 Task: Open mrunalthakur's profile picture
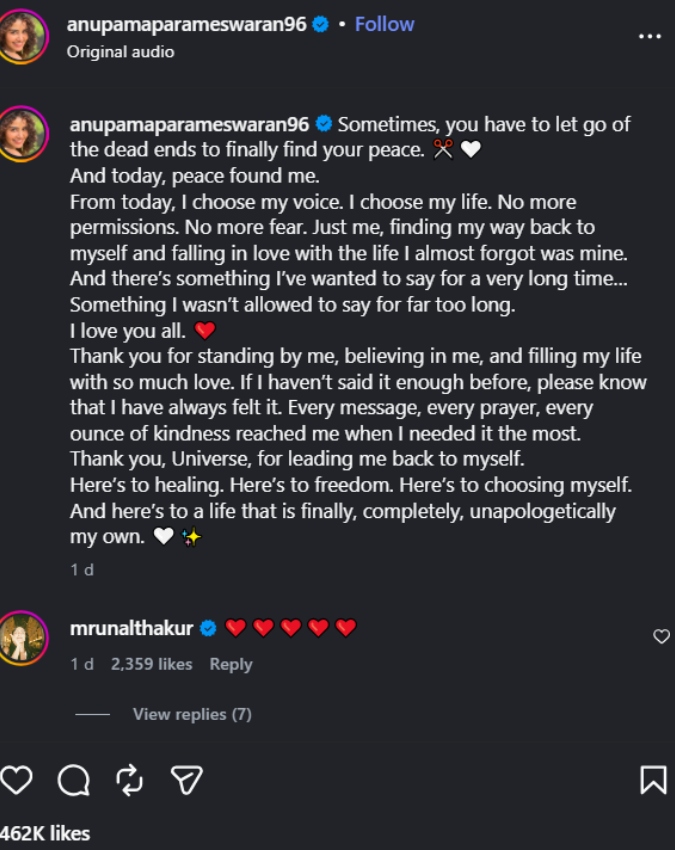pyautogui.click(x=22, y=638)
